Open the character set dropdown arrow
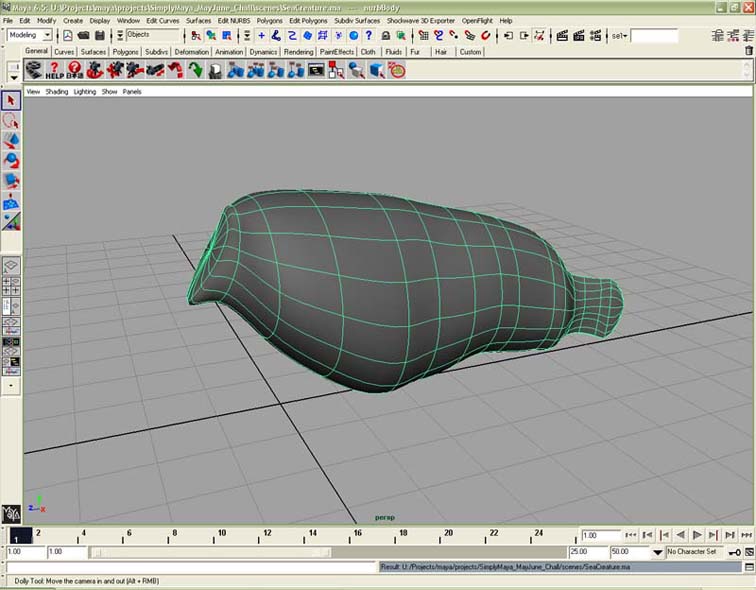 (658, 552)
